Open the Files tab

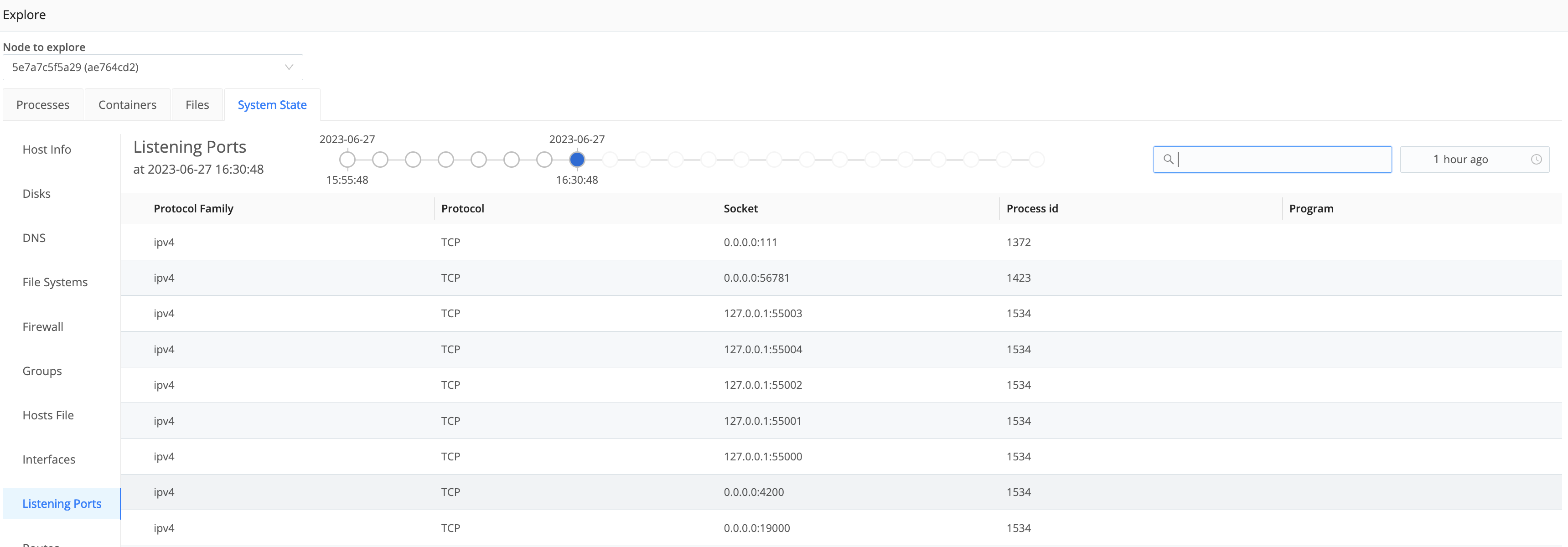pos(197,105)
